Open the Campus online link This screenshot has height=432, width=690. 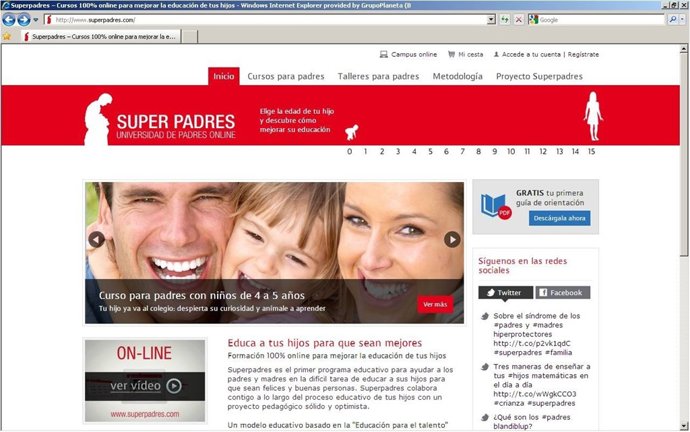(414, 55)
